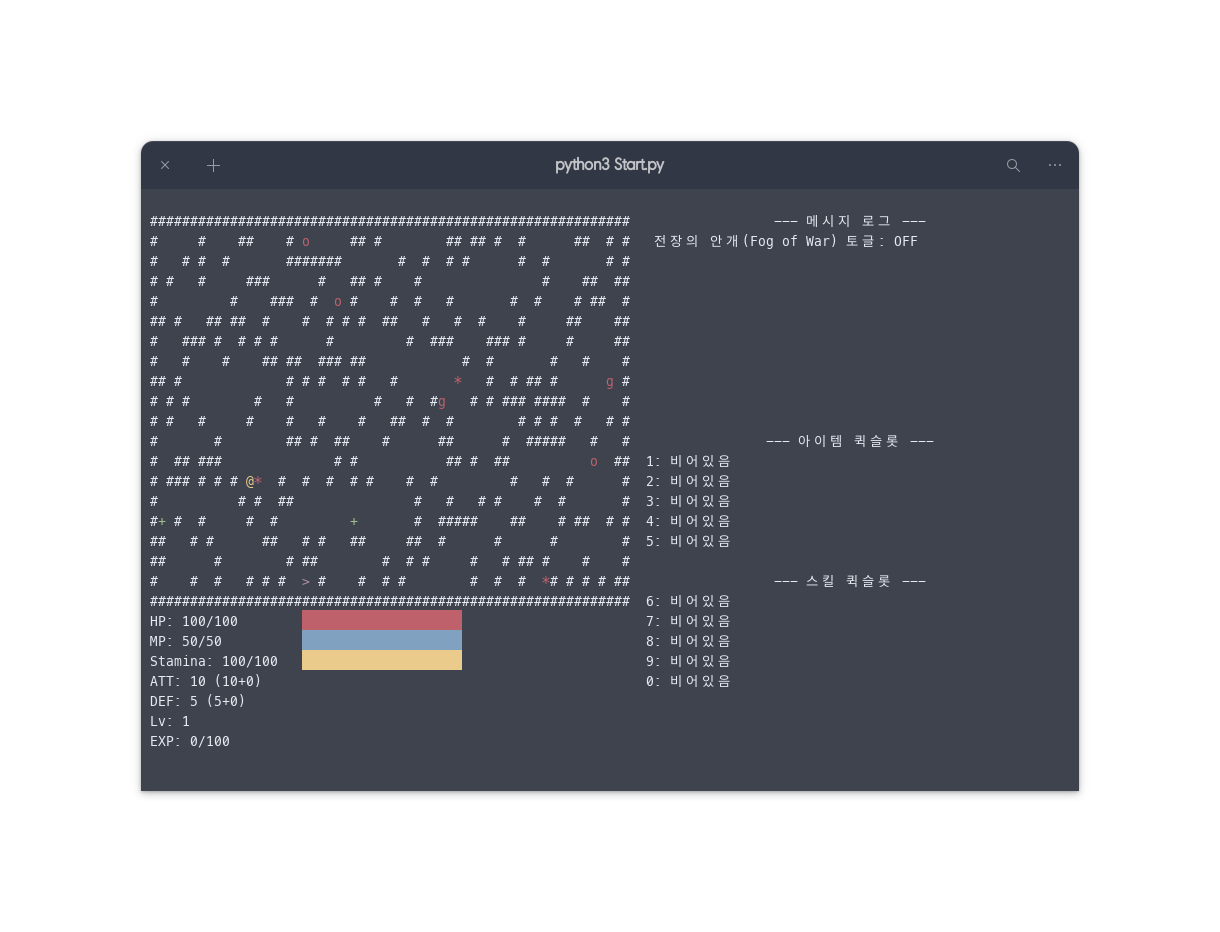Click the EXP: 0/100 stat line

tap(190, 741)
